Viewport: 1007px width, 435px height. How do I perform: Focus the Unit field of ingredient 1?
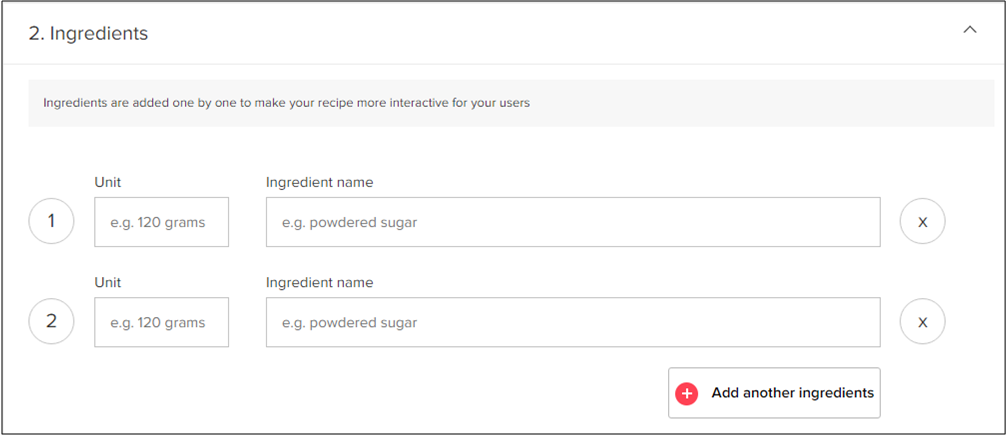point(161,222)
